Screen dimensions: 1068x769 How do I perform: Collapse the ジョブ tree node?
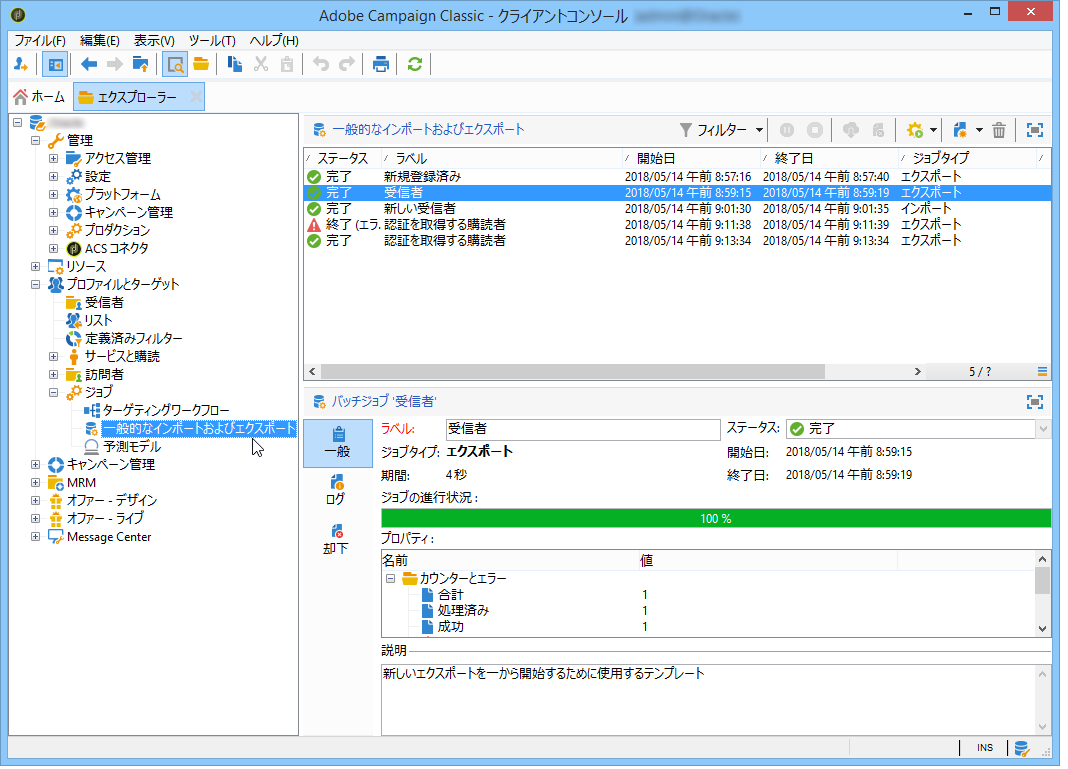(53, 392)
